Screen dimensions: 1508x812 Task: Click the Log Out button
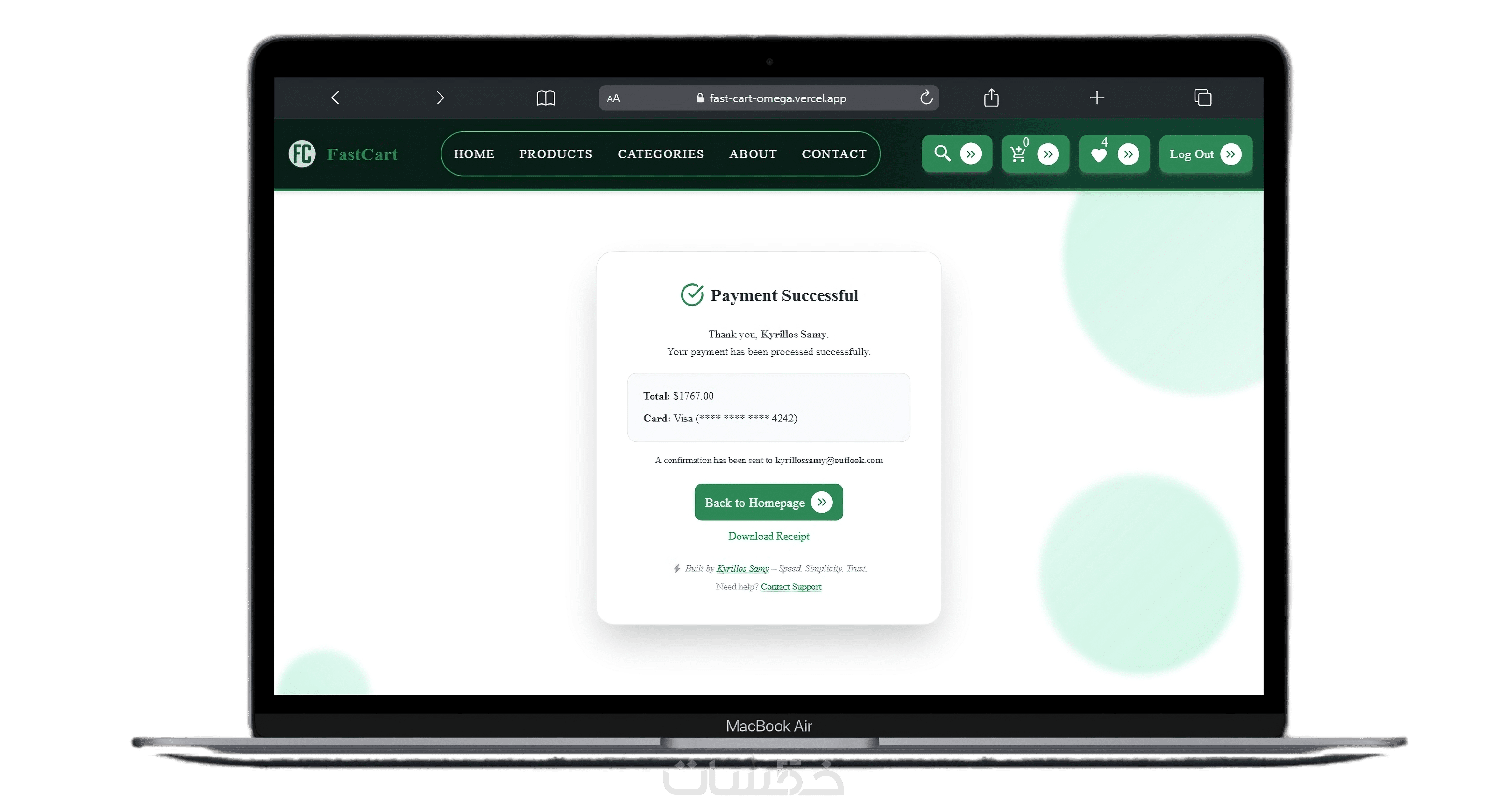[1205, 154]
